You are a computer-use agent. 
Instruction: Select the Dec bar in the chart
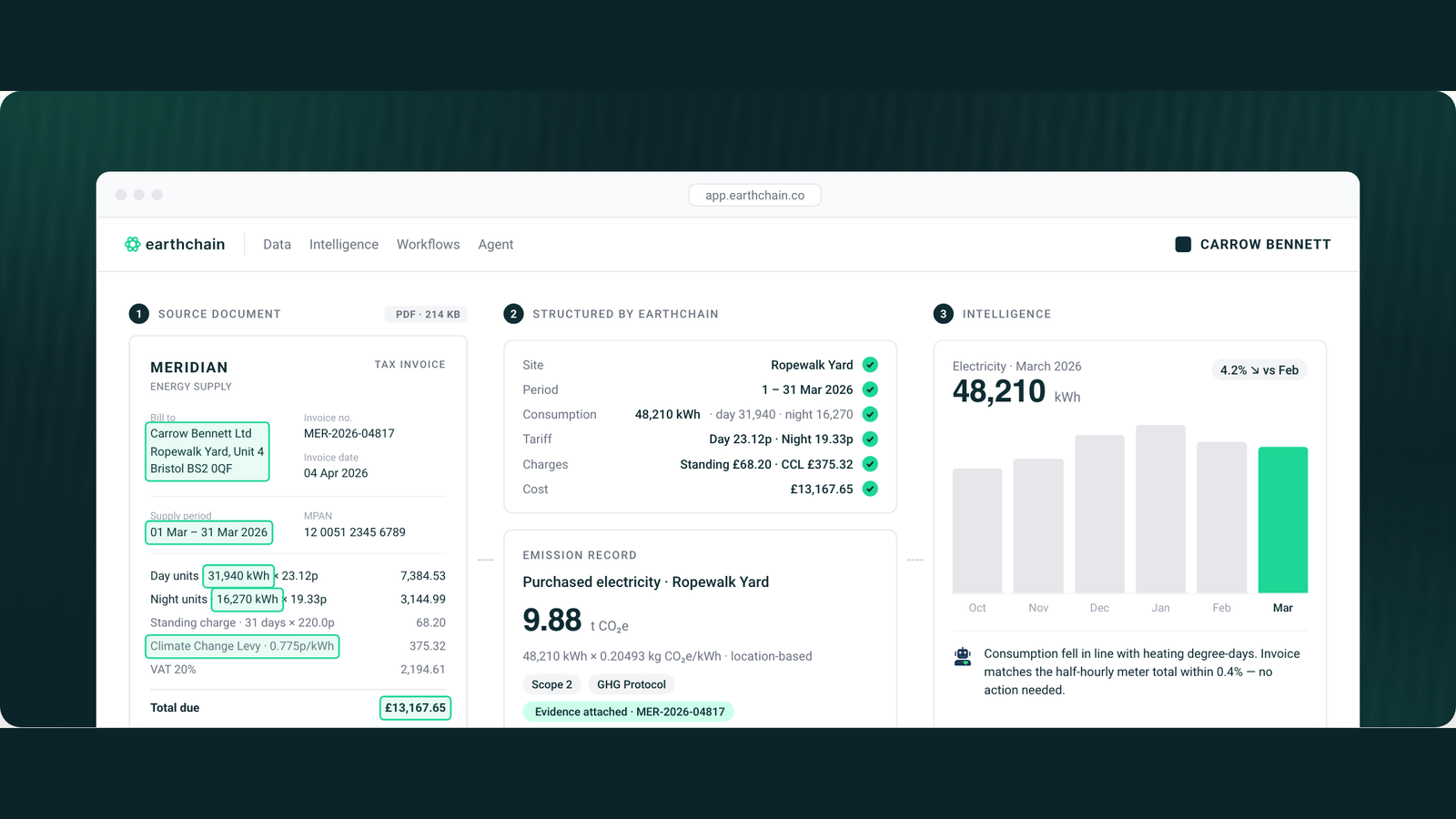point(1100,514)
